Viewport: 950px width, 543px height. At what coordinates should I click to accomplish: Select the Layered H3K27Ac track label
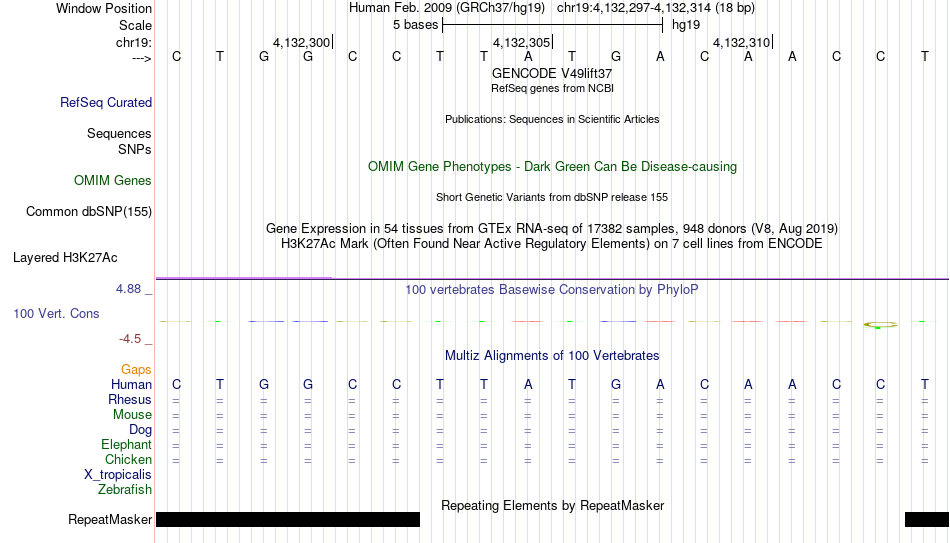pyautogui.click(x=65, y=258)
